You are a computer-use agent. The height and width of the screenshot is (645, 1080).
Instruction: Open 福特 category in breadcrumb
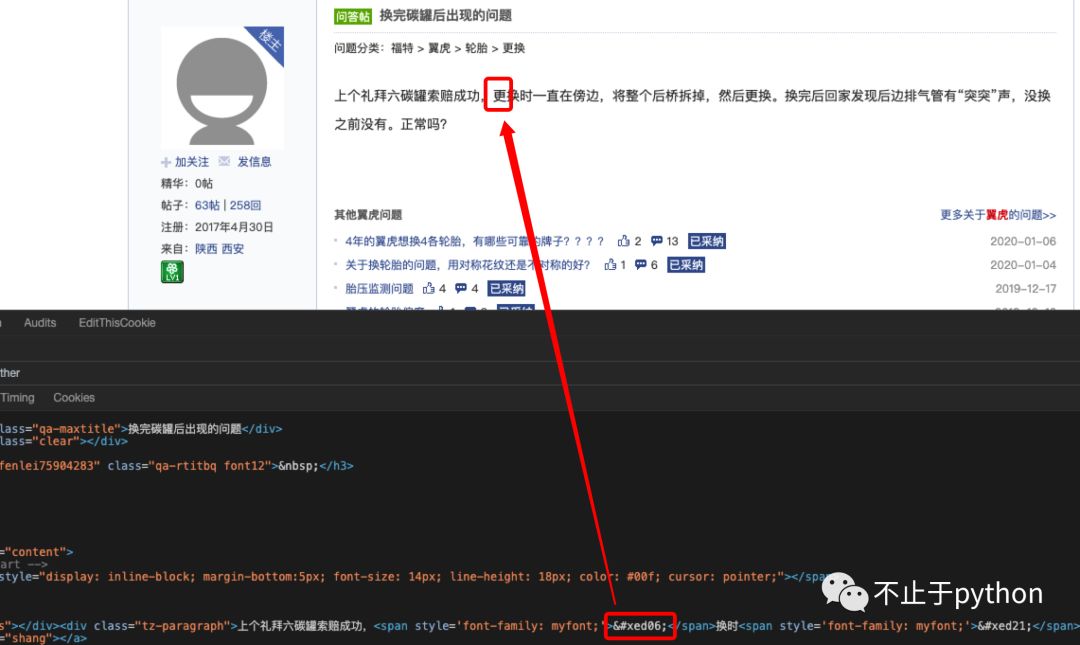click(402, 48)
